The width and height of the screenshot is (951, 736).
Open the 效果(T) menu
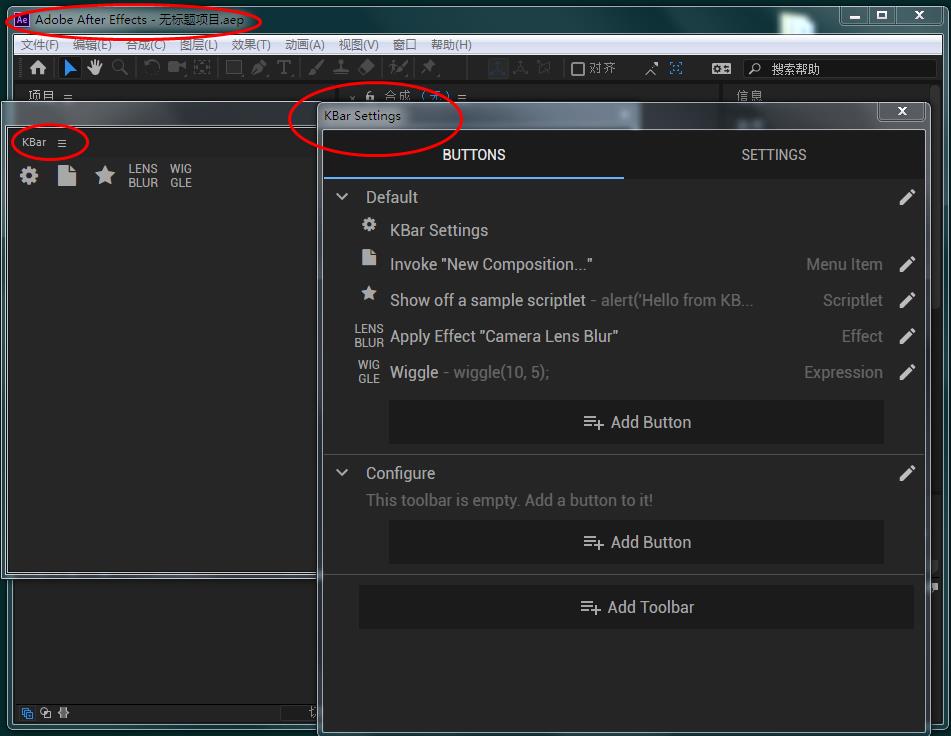251,45
